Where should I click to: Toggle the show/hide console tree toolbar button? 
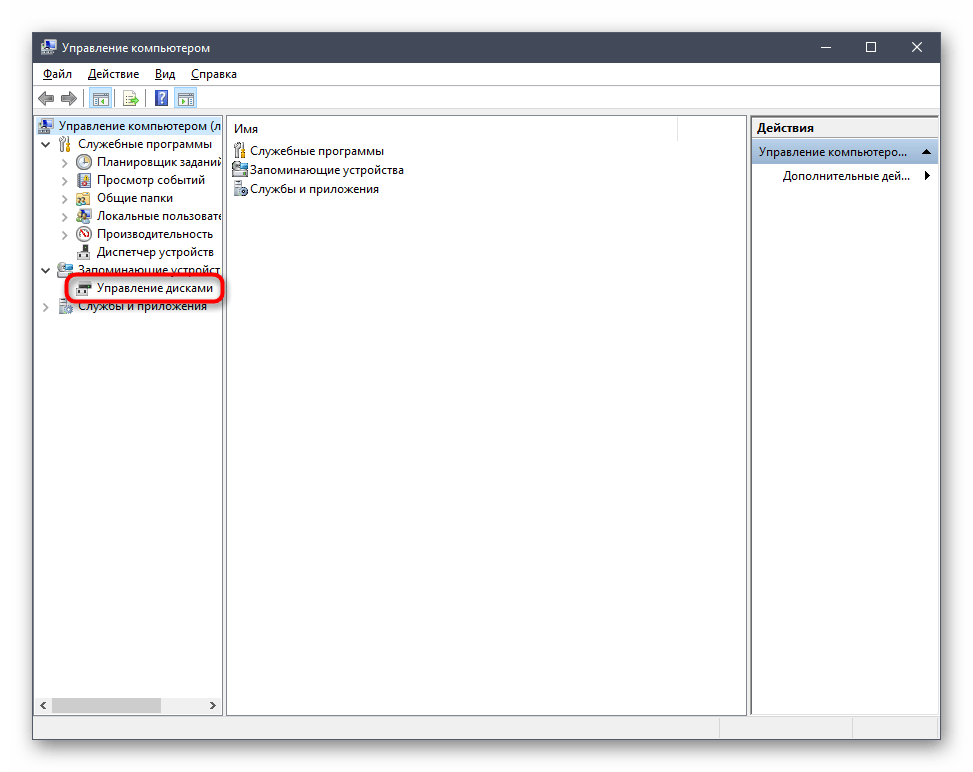click(x=100, y=98)
